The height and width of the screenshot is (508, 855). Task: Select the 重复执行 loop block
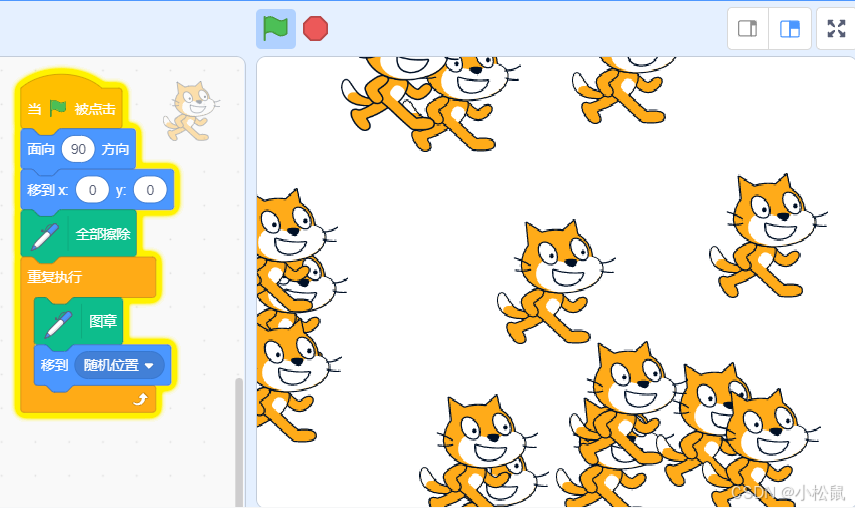(x=88, y=277)
